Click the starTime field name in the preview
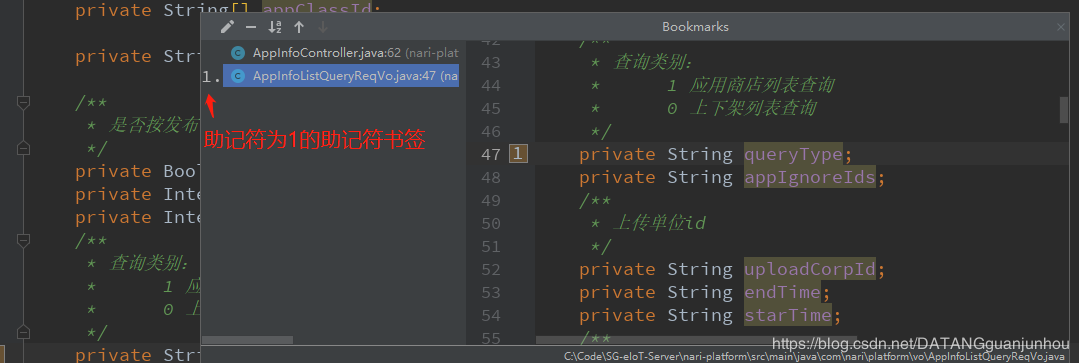The height and width of the screenshot is (363, 1079). [788, 315]
